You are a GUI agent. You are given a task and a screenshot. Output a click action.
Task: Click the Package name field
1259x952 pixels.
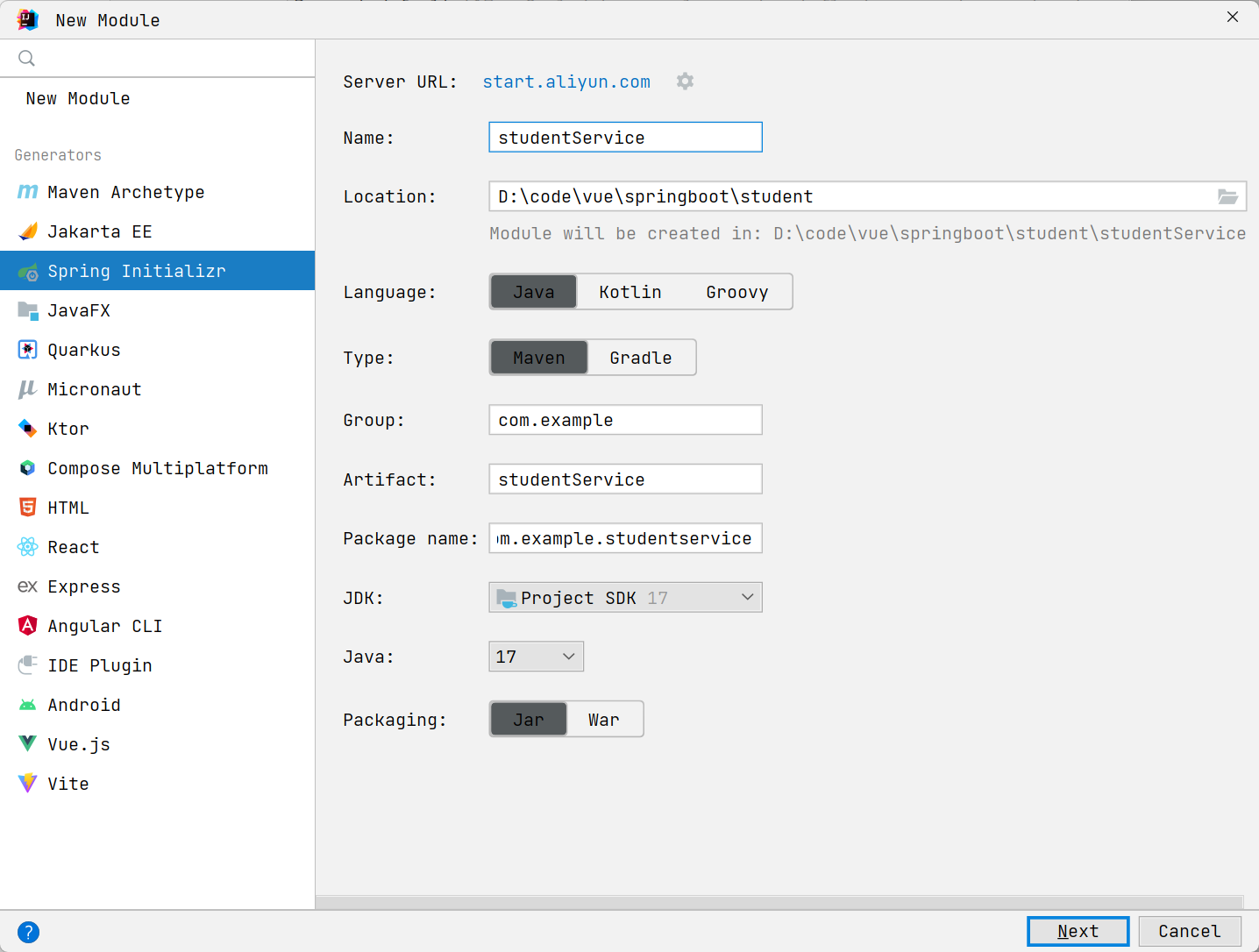click(x=625, y=538)
